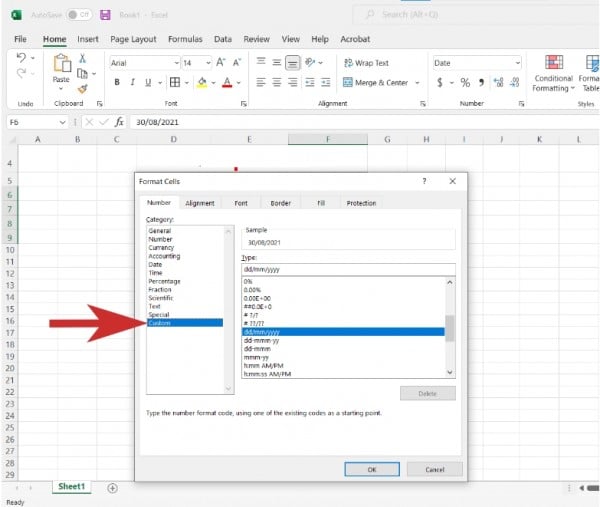
Task: Decrease font size with small A icon
Action: pos(237,62)
